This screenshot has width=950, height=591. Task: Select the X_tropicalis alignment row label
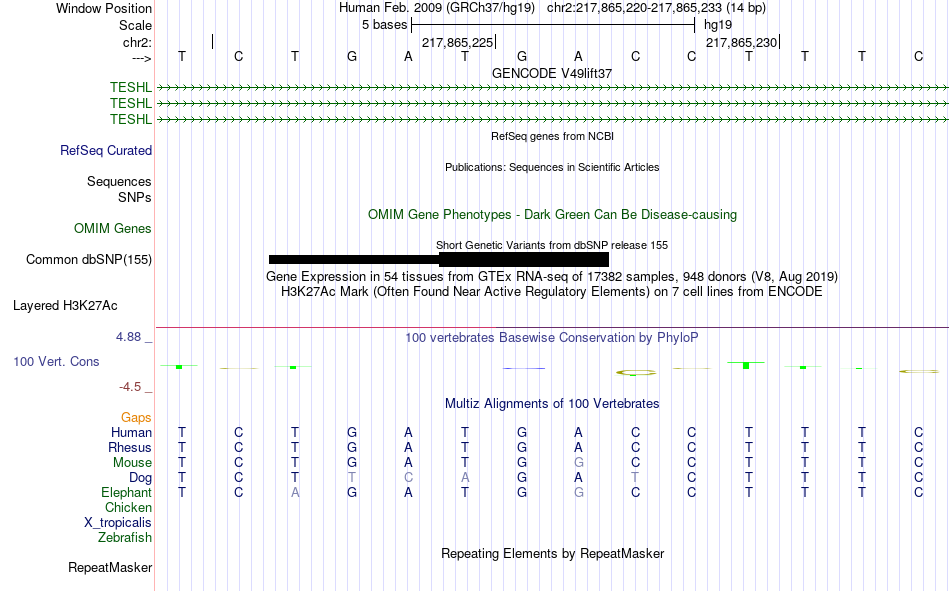pyautogui.click(x=118, y=523)
